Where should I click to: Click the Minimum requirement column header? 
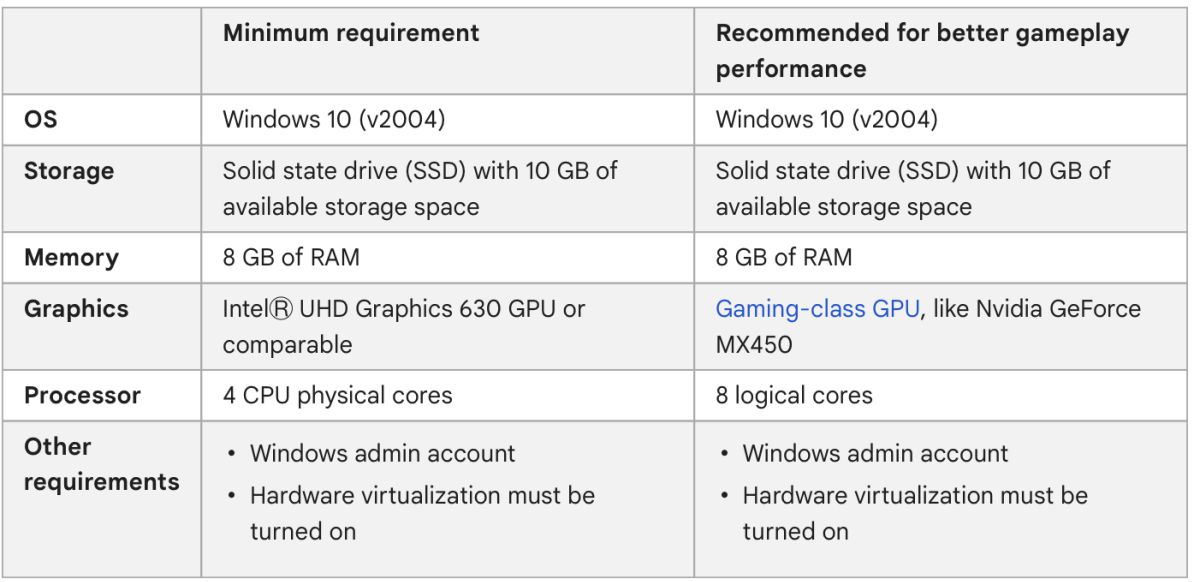[x=350, y=33]
